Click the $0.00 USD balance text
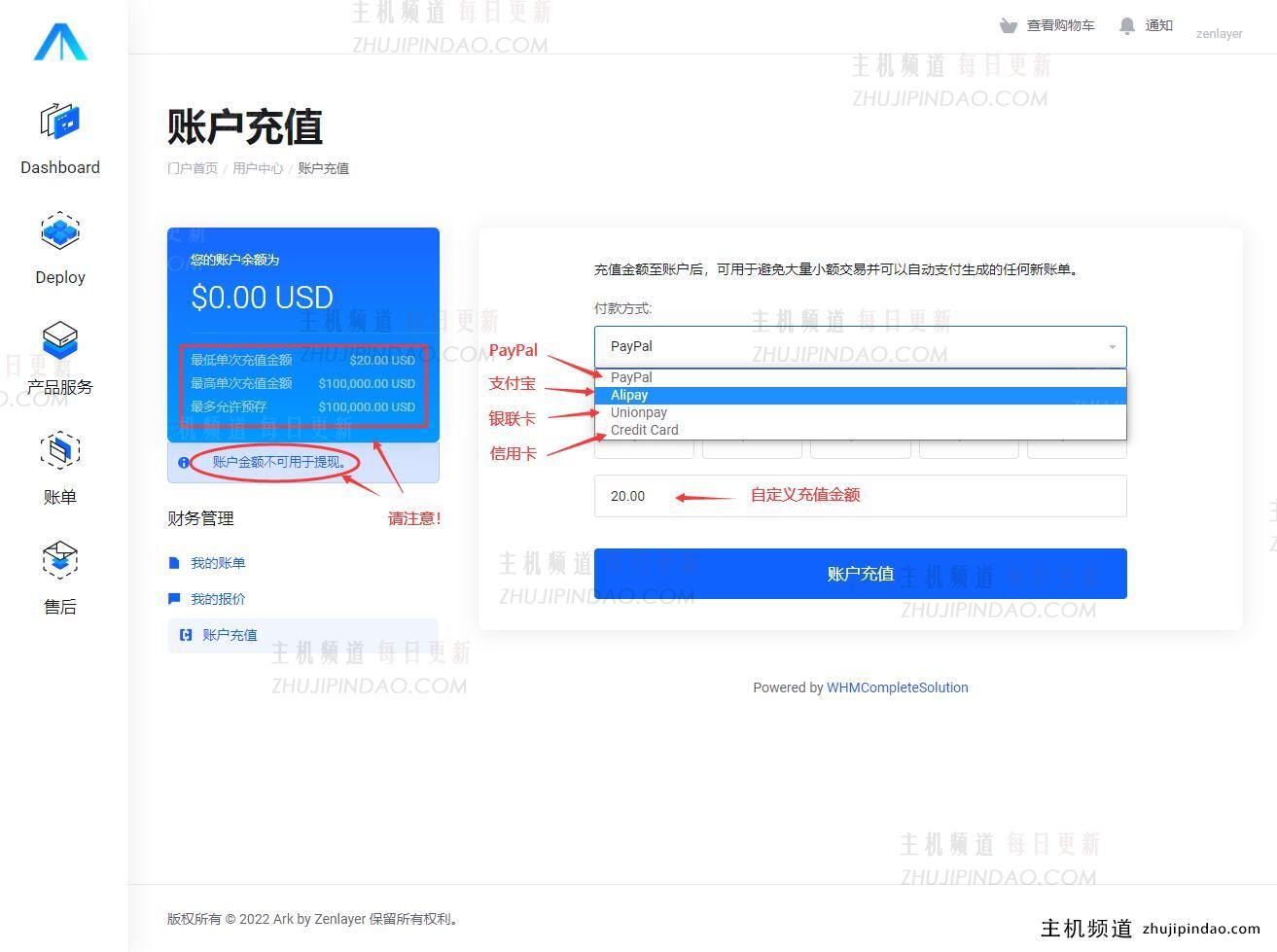 [263, 298]
